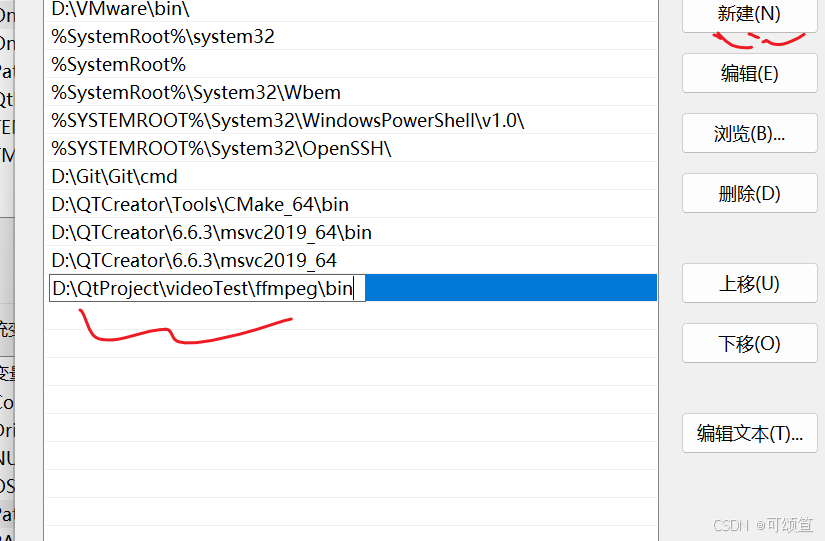Select the %SystemRoot%\System32\Wbem entry
The width and height of the screenshot is (825, 541).
click(x=351, y=92)
